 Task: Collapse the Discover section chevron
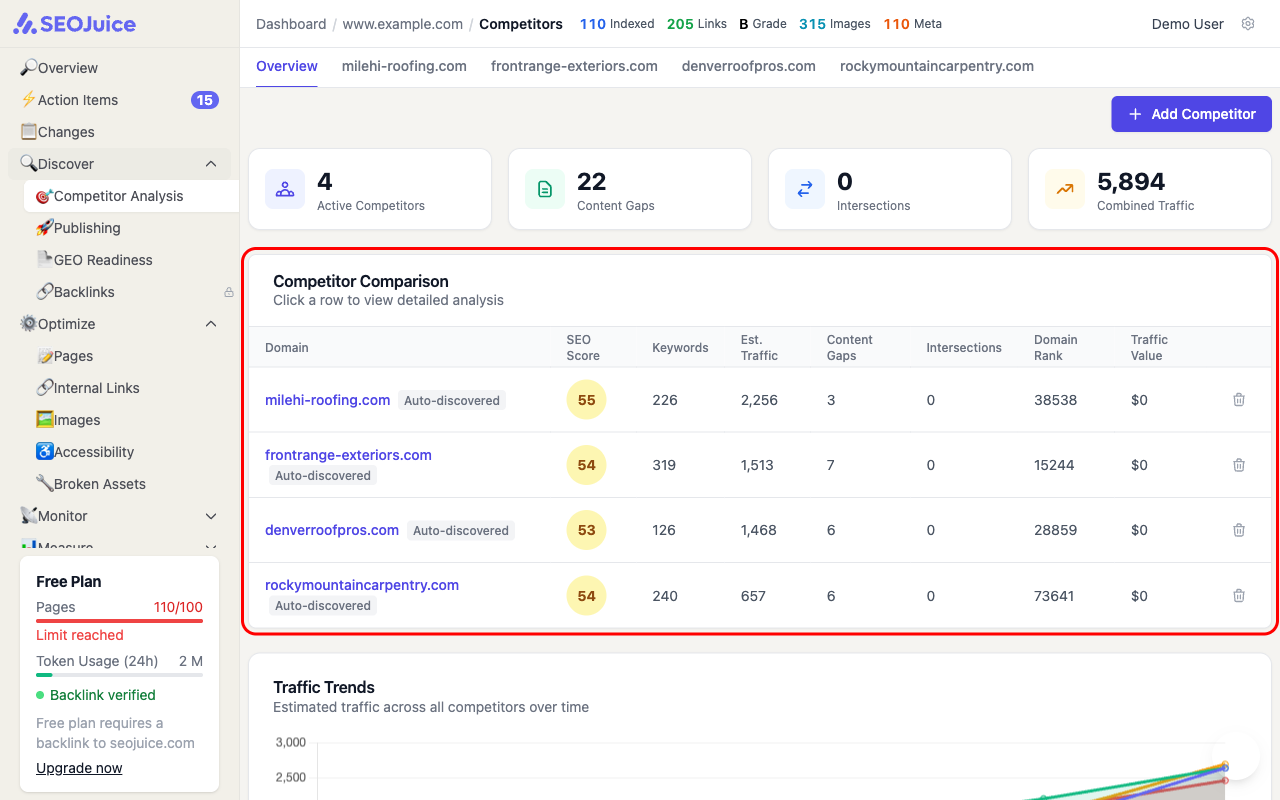tap(211, 164)
